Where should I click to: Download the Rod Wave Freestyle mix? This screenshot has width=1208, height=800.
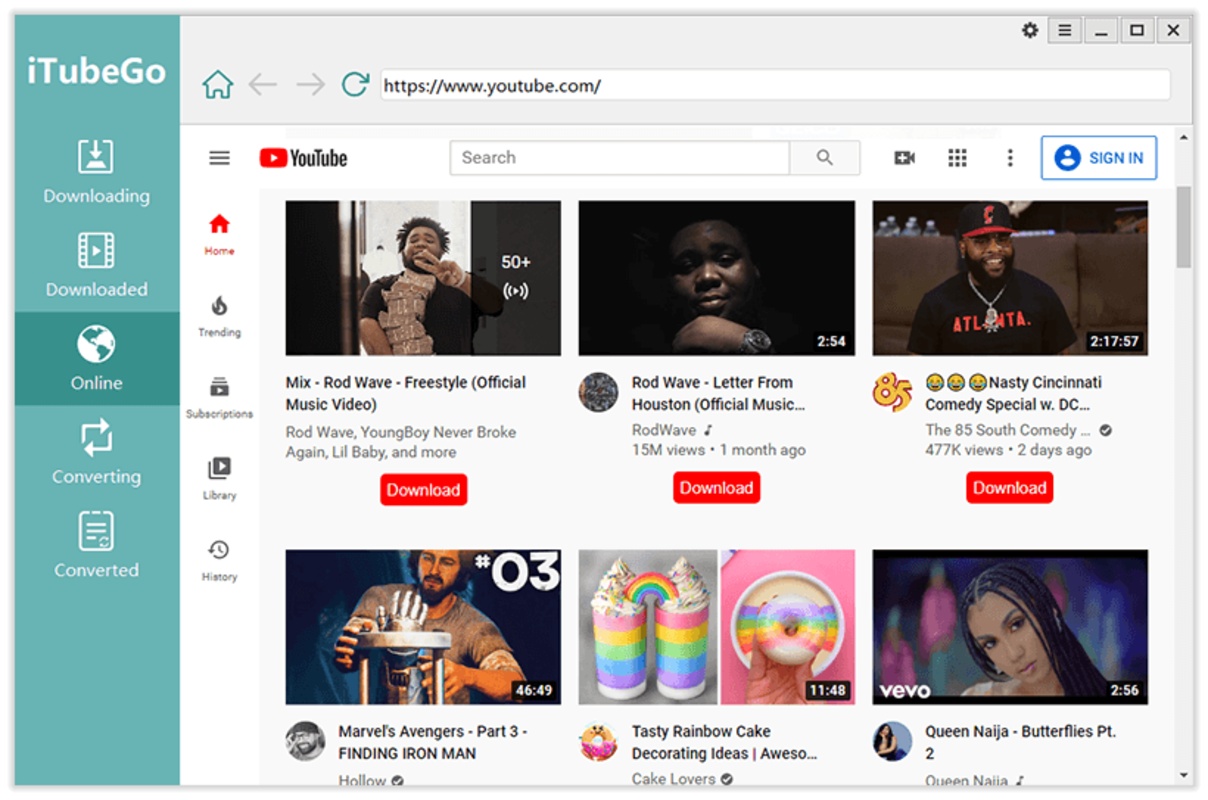[423, 490]
